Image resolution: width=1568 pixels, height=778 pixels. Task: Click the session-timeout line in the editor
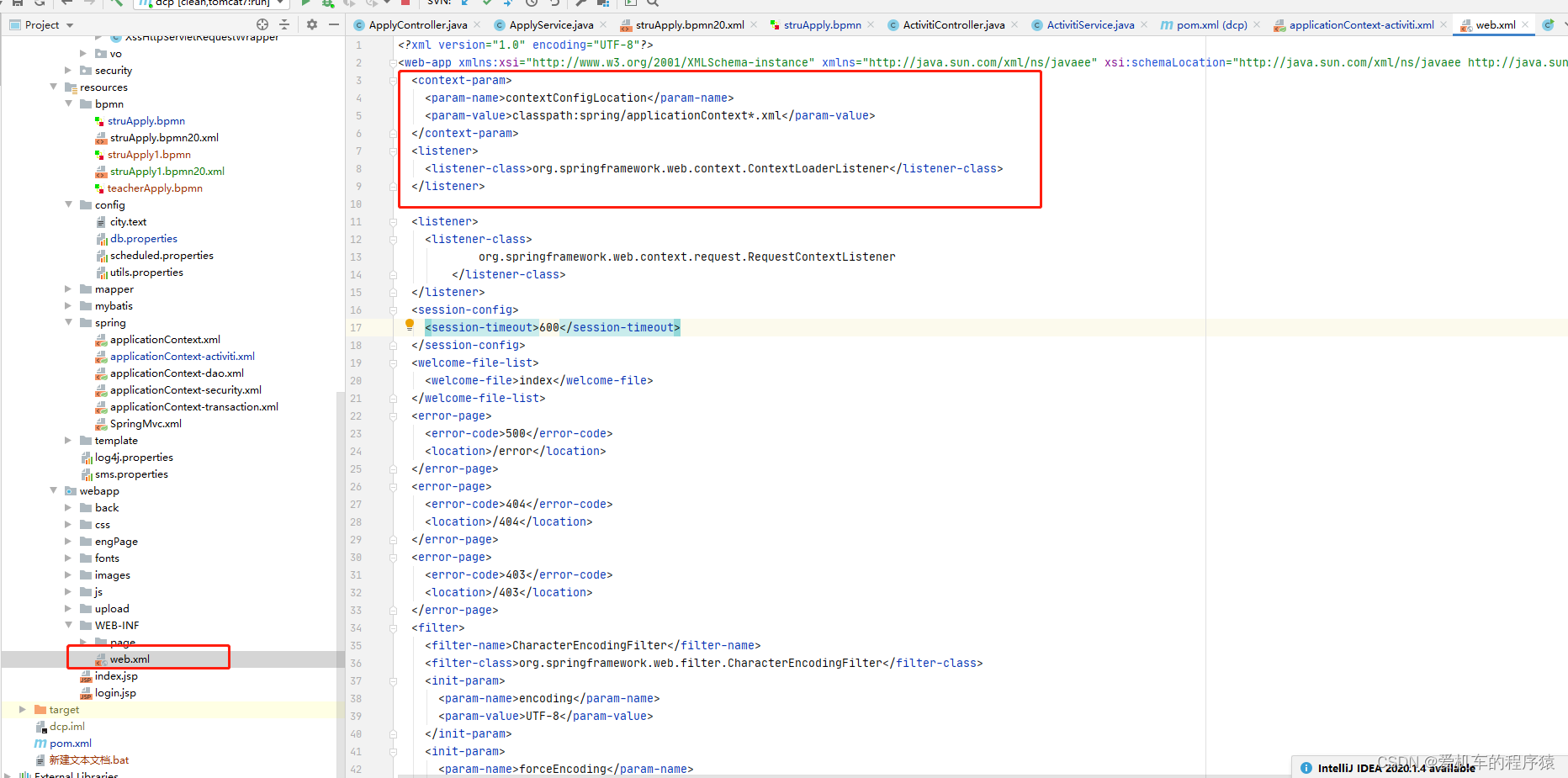[x=552, y=328]
